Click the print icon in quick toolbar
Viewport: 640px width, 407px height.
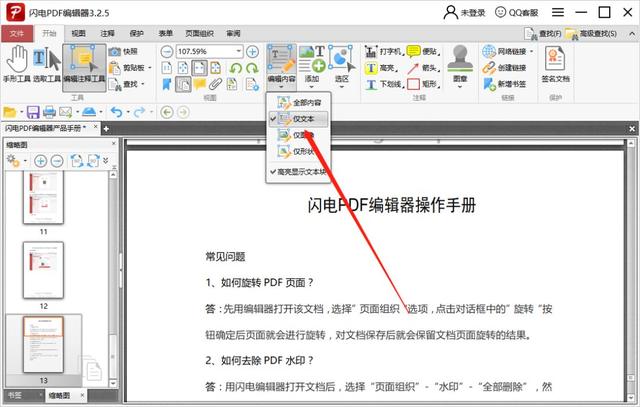click(x=49, y=112)
